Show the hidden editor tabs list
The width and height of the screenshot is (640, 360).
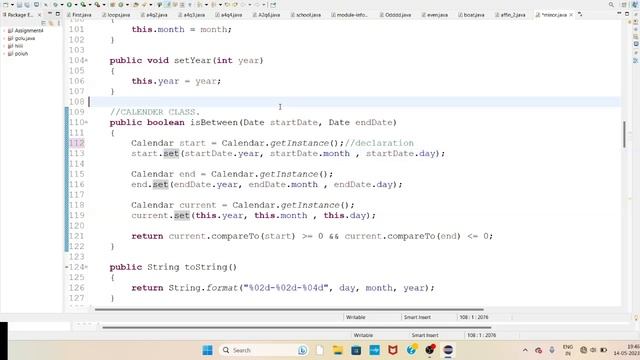[x=580, y=15]
